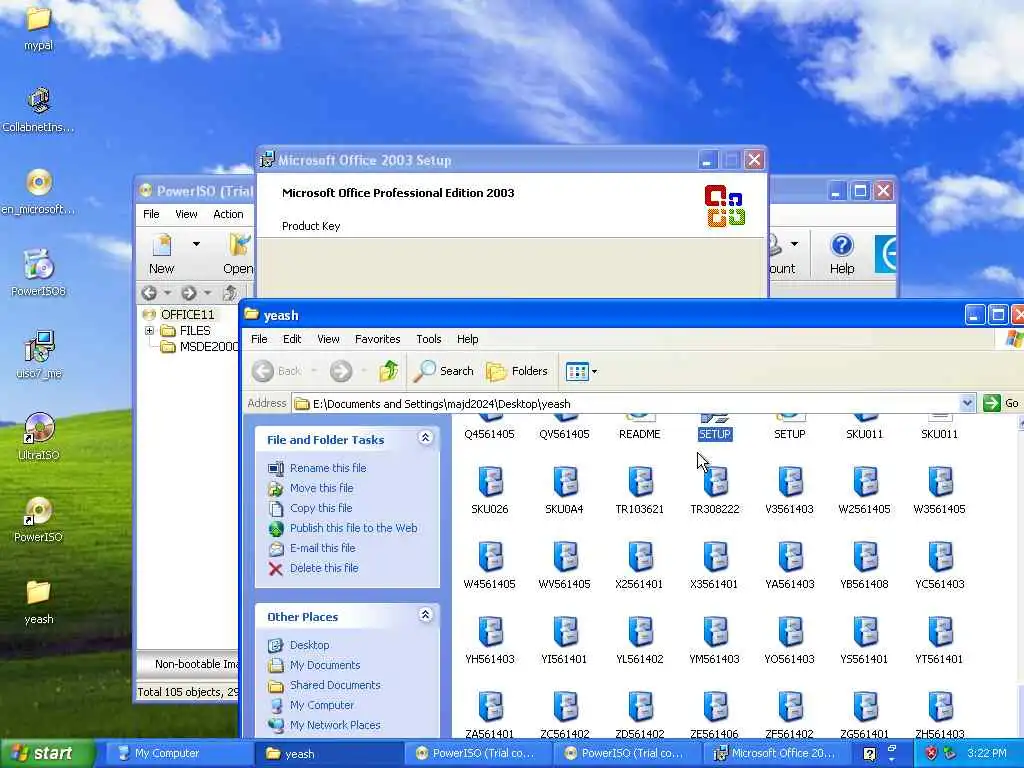1024x768 pixels.
Task: Open the New button dropdown arrow in PowerISO
Action: [196, 244]
